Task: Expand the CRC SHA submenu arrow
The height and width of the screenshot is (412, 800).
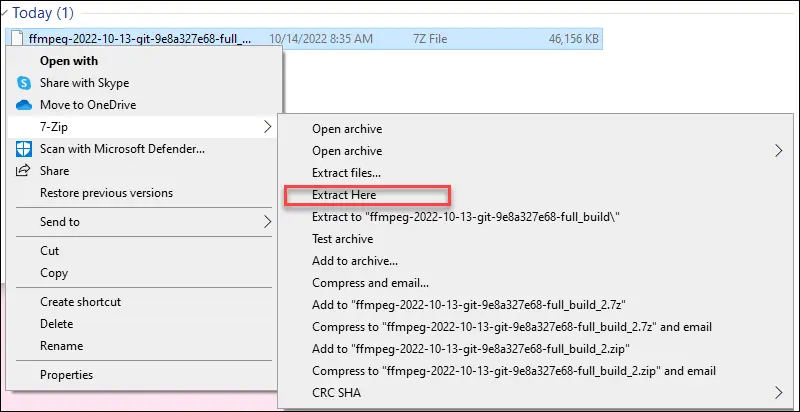Action: pyautogui.click(x=777, y=393)
